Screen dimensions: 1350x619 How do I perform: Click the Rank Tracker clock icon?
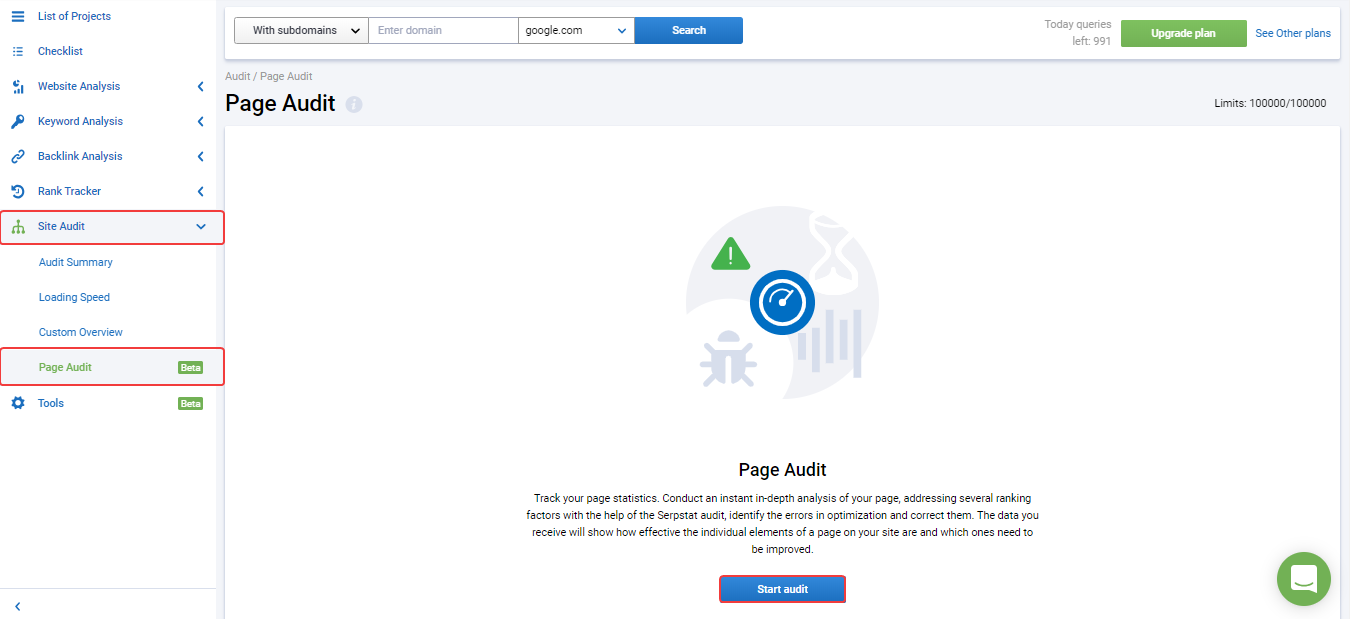17,191
